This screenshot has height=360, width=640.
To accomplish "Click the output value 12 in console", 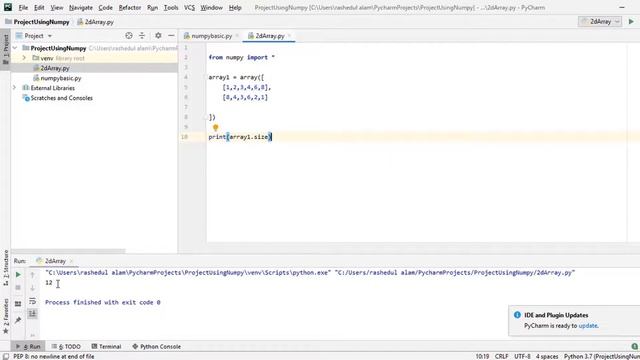I will point(49,282).
